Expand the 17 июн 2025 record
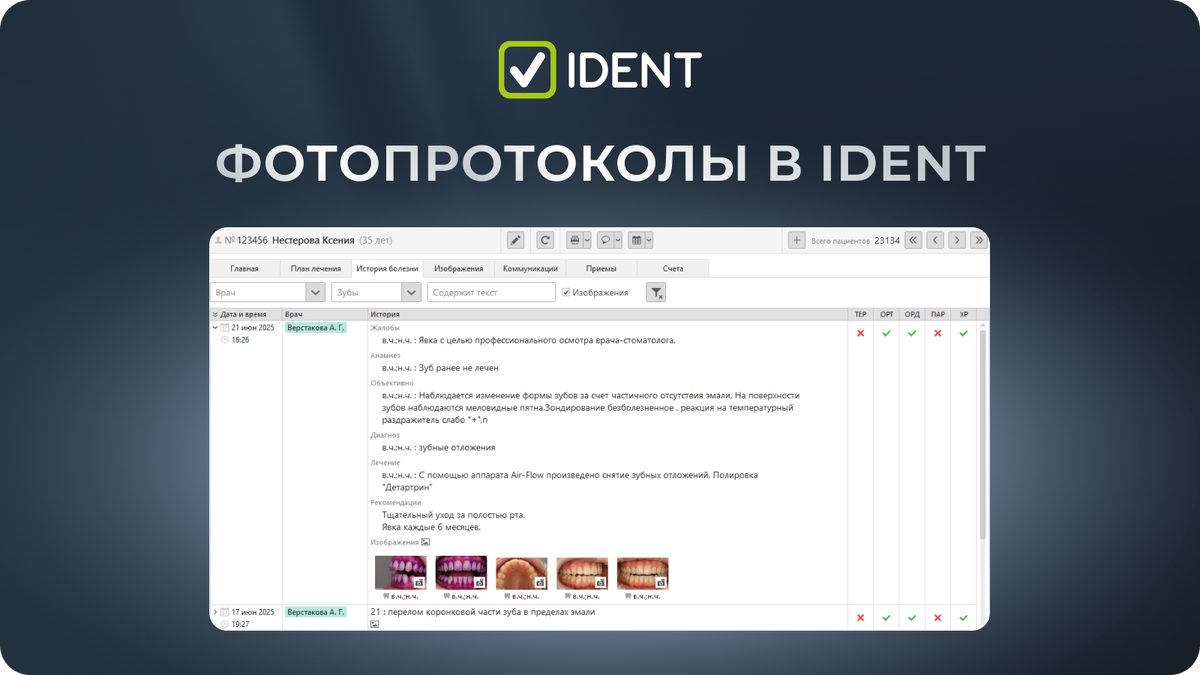Image resolution: width=1200 pixels, height=675 pixels. pos(215,611)
